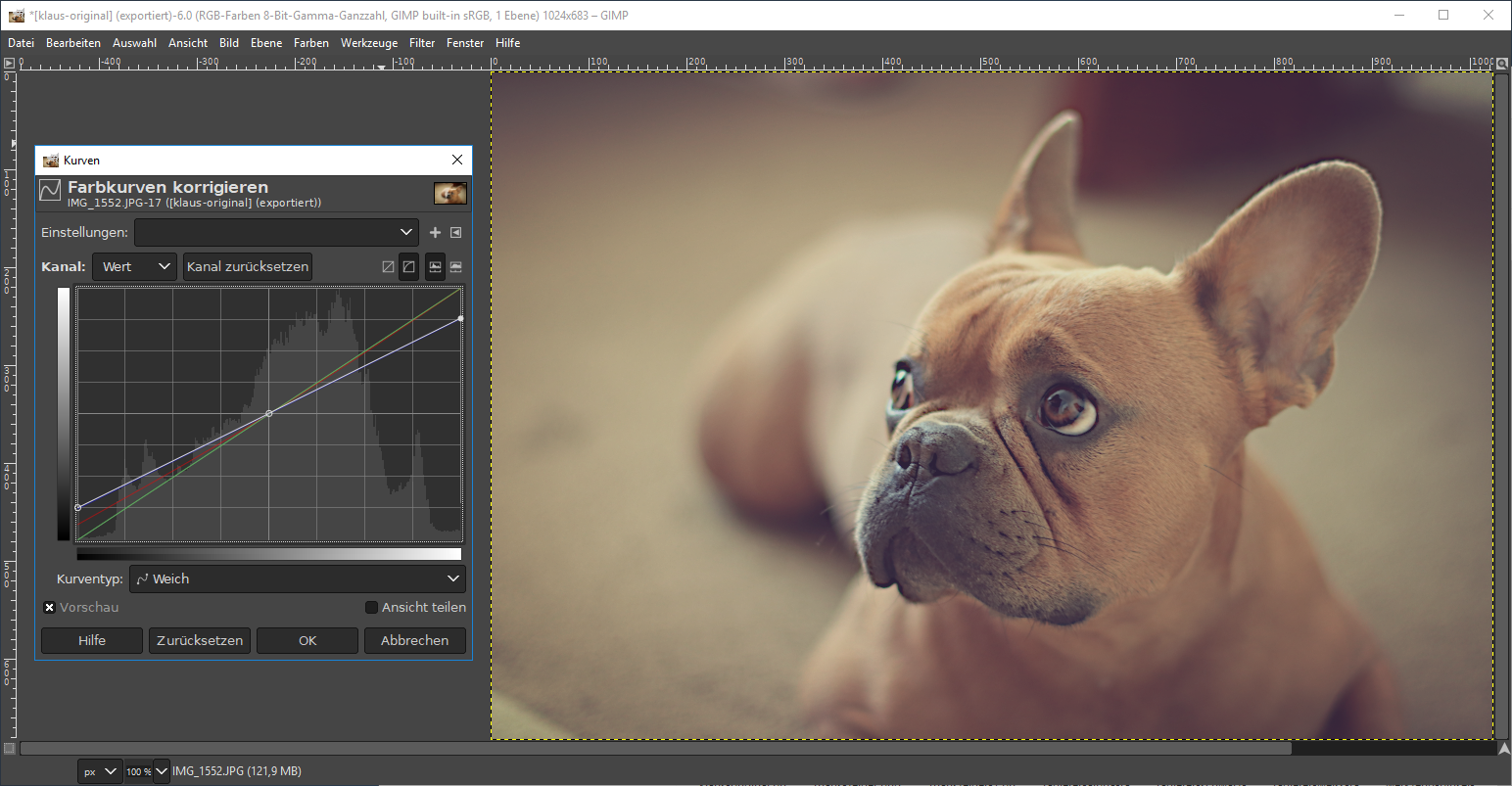Click the zoom magnifier icon at ruler corner
Image resolution: width=1512 pixels, height=786 pixels.
pyautogui.click(x=1502, y=63)
